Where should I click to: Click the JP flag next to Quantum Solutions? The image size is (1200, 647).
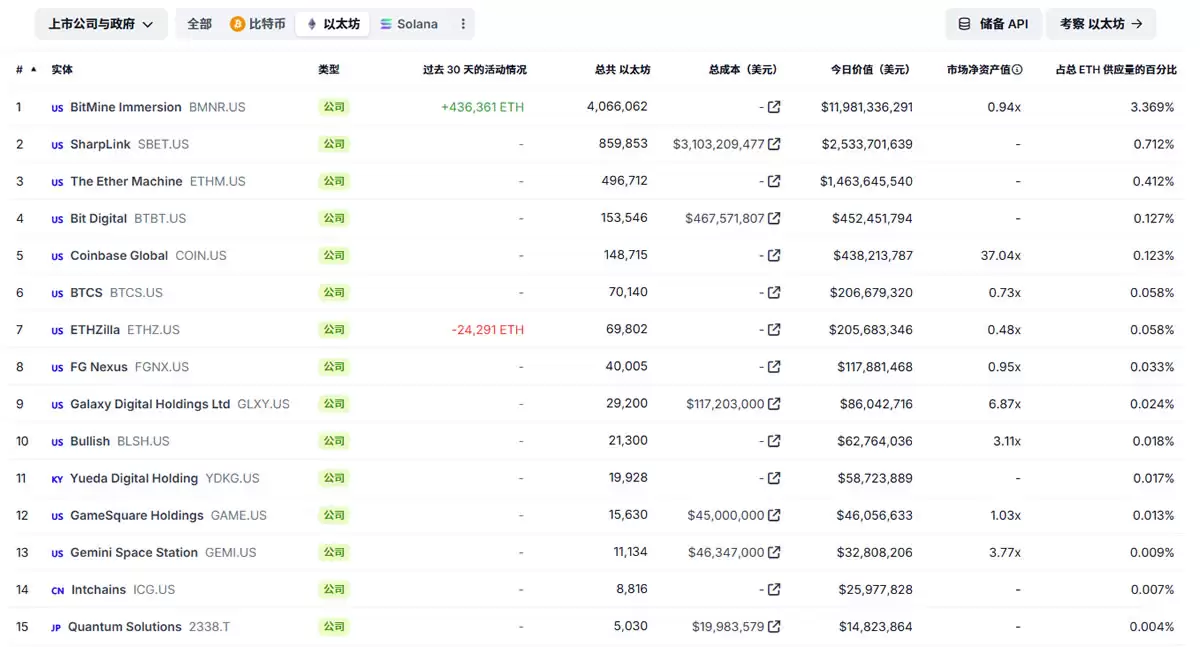click(57, 626)
